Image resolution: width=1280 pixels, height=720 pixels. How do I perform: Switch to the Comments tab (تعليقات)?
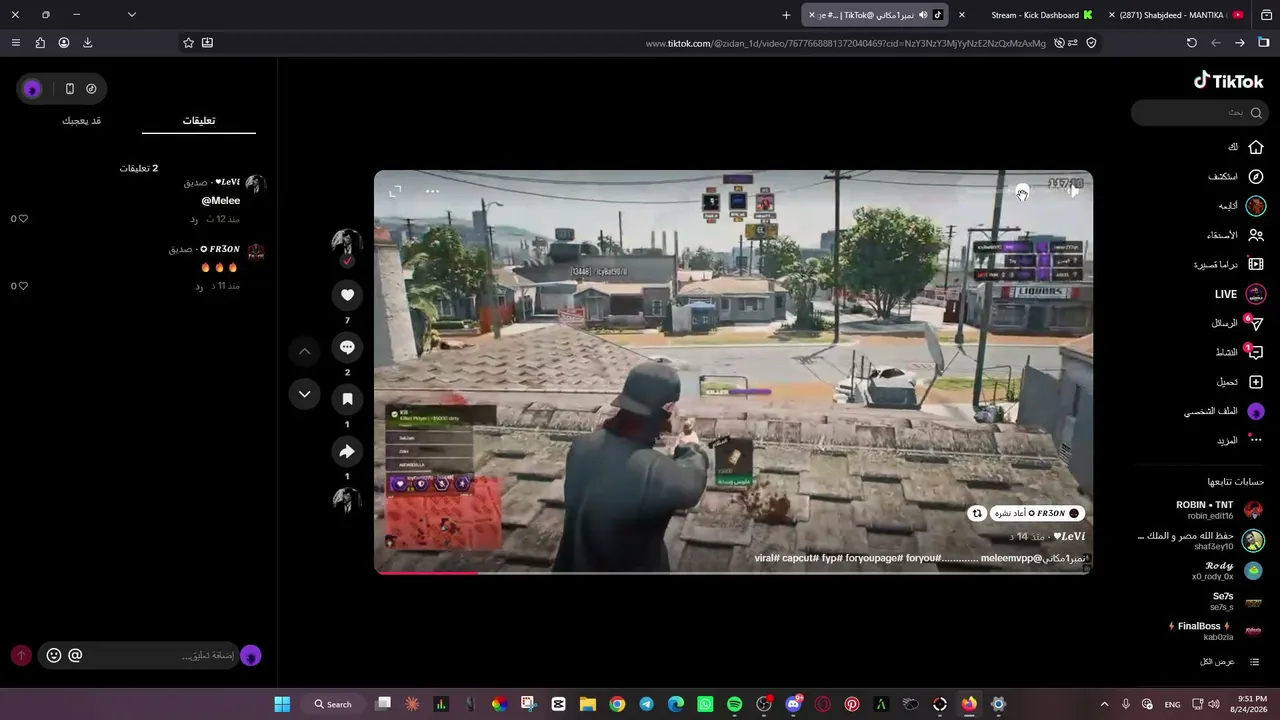(x=199, y=120)
